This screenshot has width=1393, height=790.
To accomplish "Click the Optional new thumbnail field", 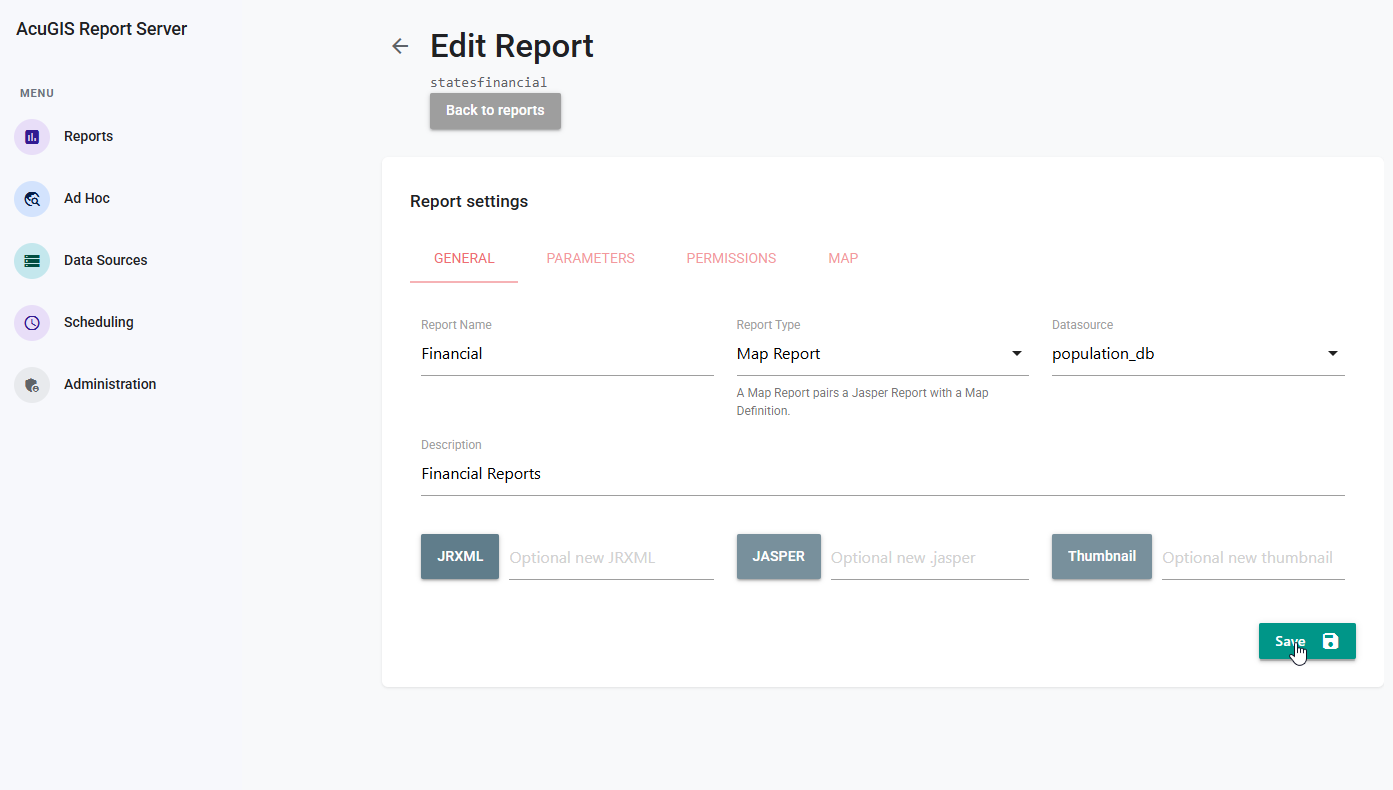I will (x=1253, y=558).
